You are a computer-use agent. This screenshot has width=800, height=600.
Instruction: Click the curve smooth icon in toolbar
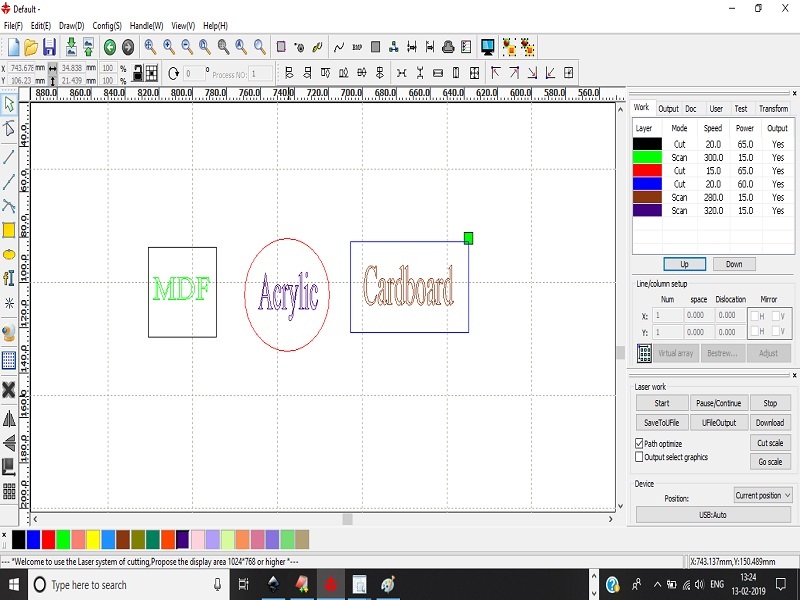point(339,47)
